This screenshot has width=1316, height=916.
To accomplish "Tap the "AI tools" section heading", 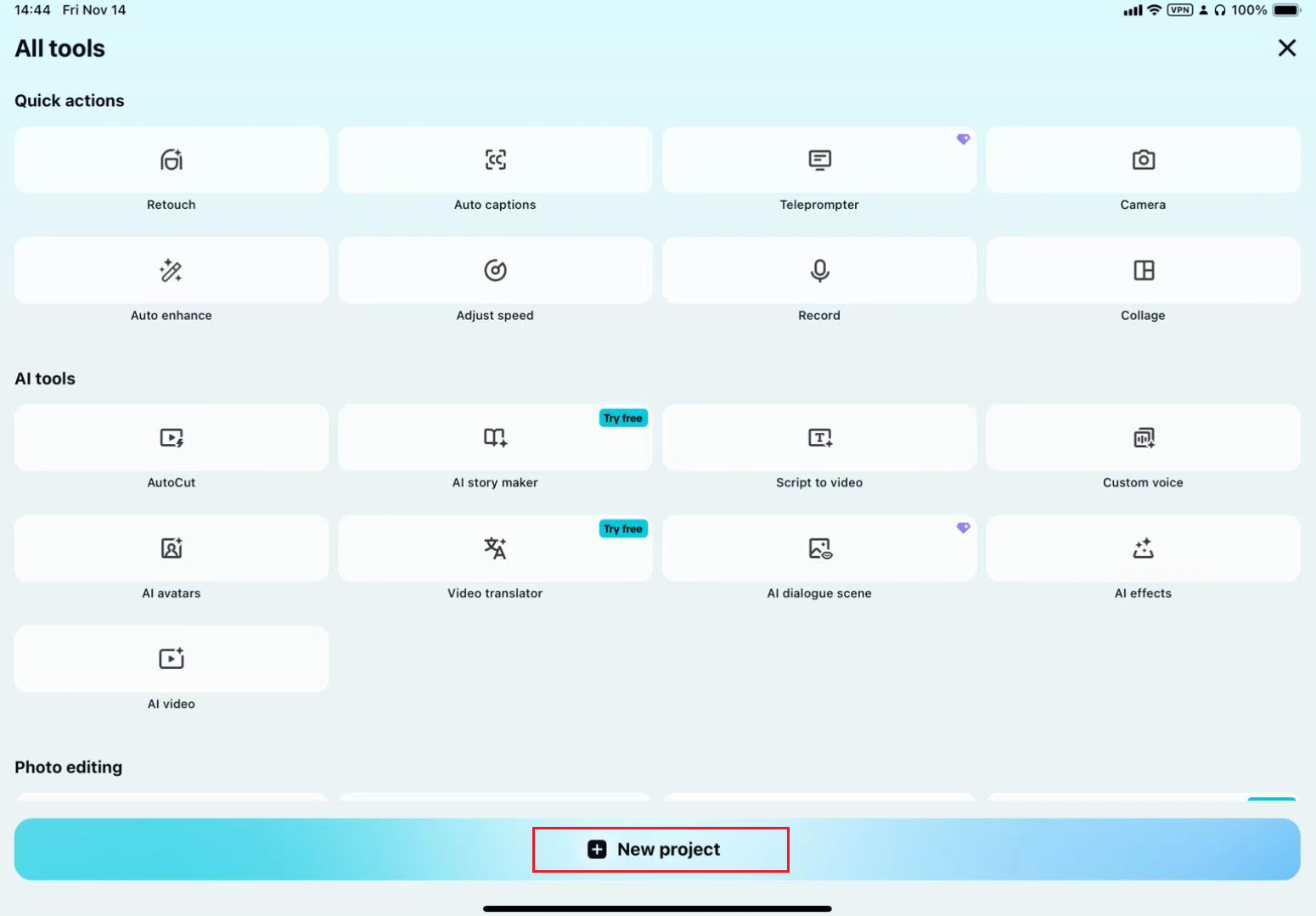I will tap(45, 379).
